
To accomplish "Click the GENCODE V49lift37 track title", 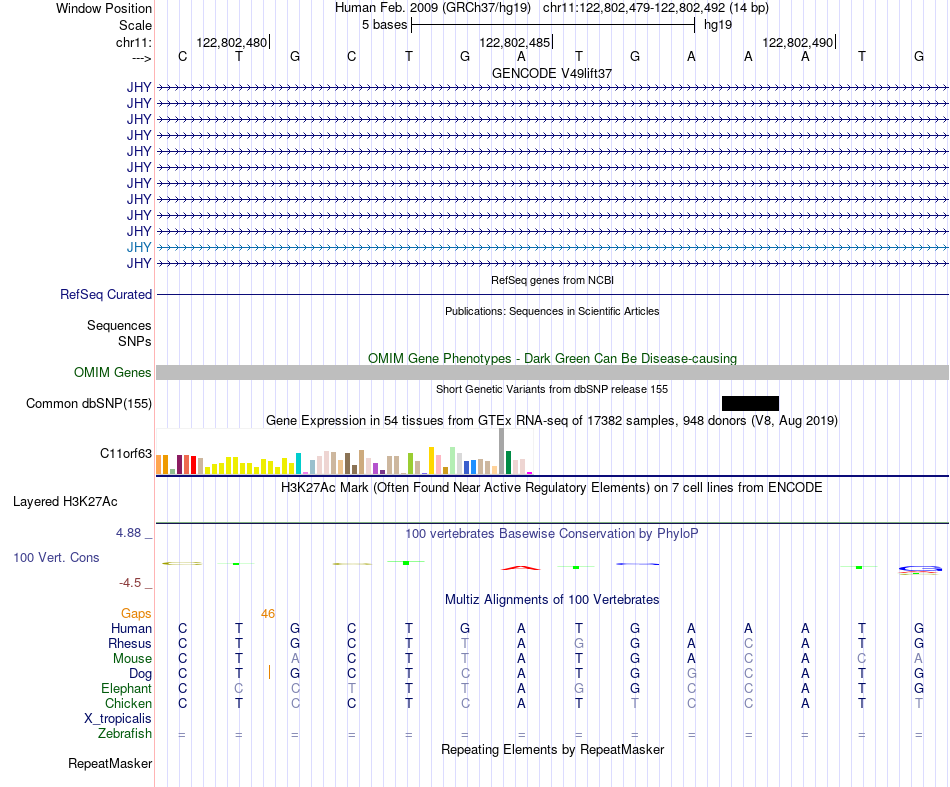I will (552, 73).
